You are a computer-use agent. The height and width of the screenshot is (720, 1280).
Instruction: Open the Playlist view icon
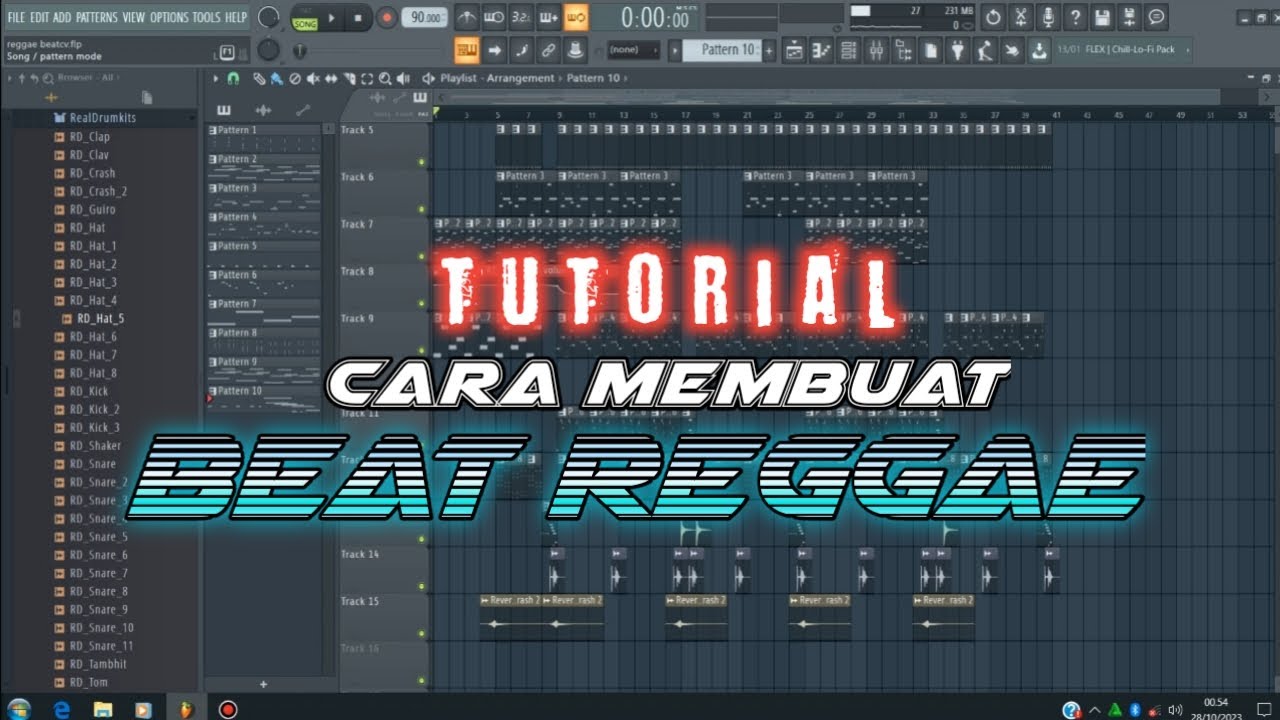(x=794, y=49)
